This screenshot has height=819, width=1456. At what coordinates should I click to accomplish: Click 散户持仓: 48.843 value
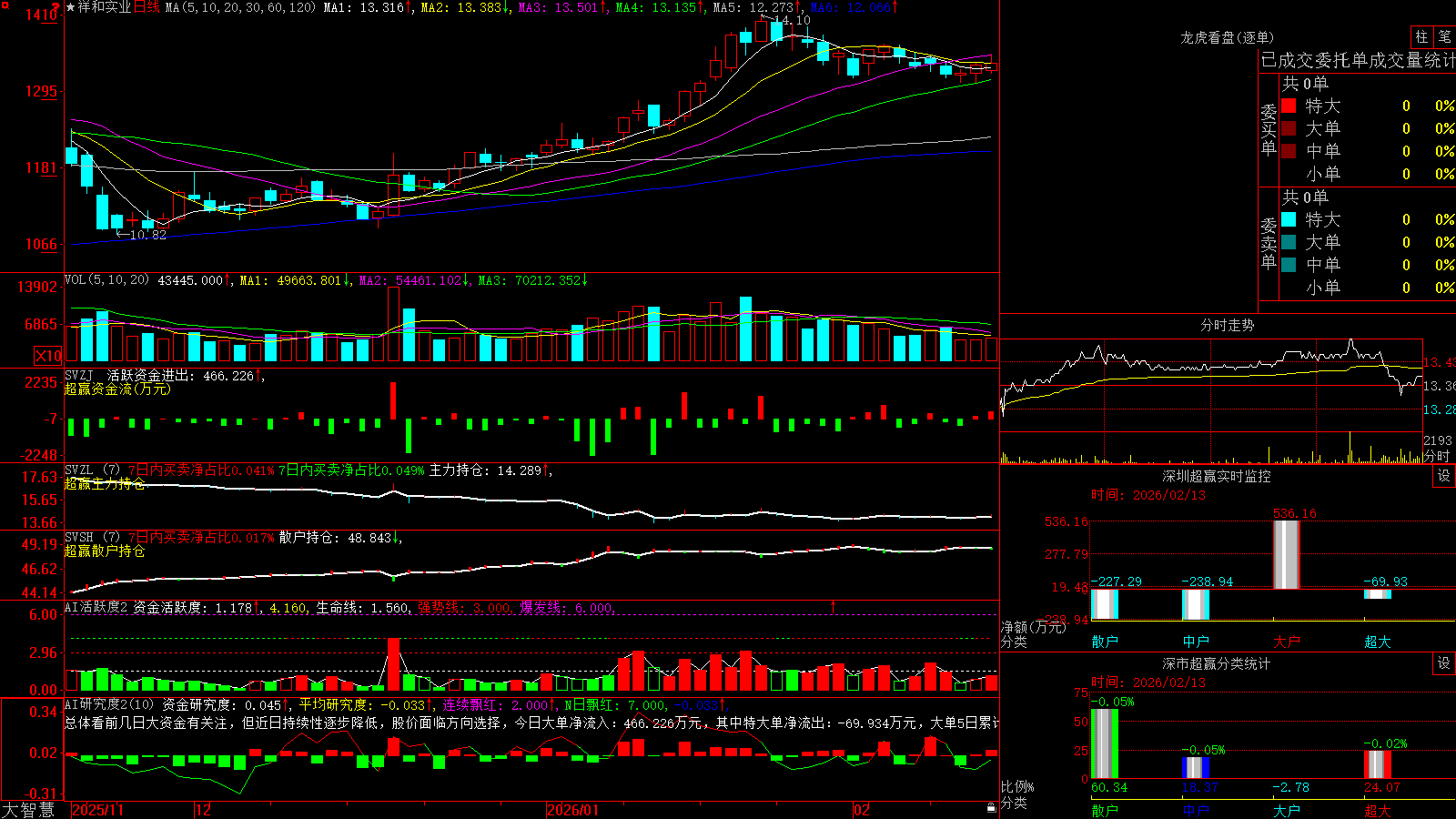[x=335, y=538]
